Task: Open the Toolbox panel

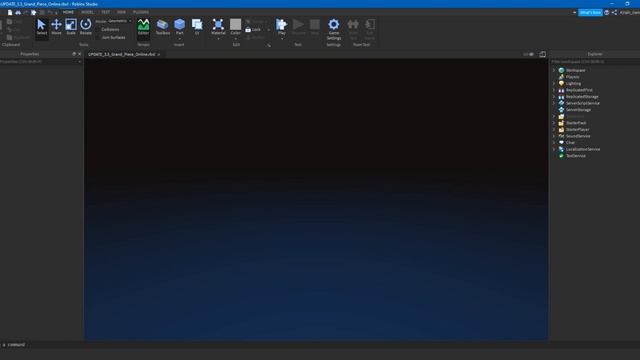Action: click(x=162, y=27)
